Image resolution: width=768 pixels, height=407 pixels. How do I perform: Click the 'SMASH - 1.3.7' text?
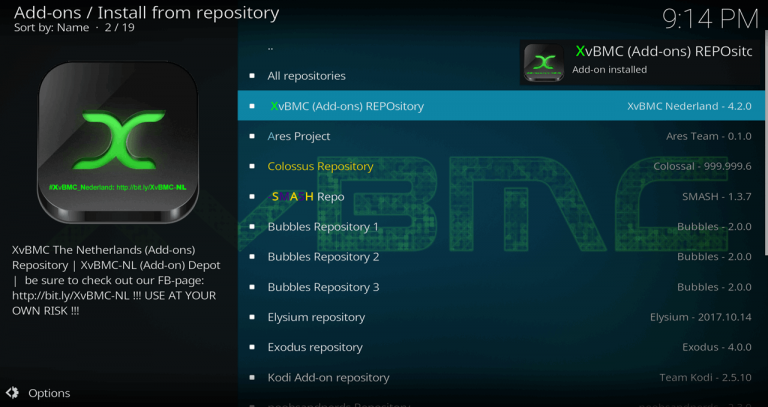pos(717,196)
